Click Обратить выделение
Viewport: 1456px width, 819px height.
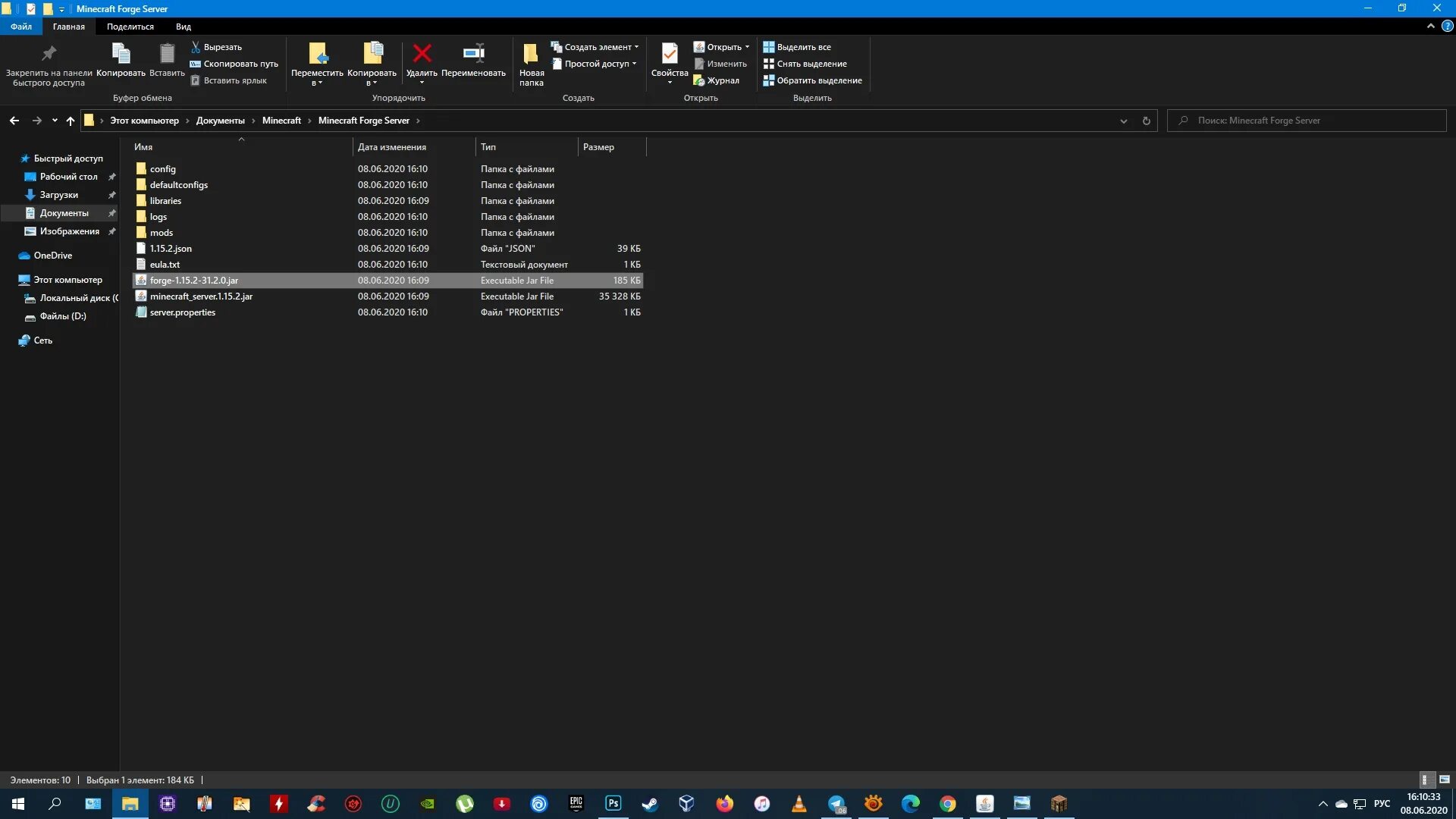pos(812,80)
